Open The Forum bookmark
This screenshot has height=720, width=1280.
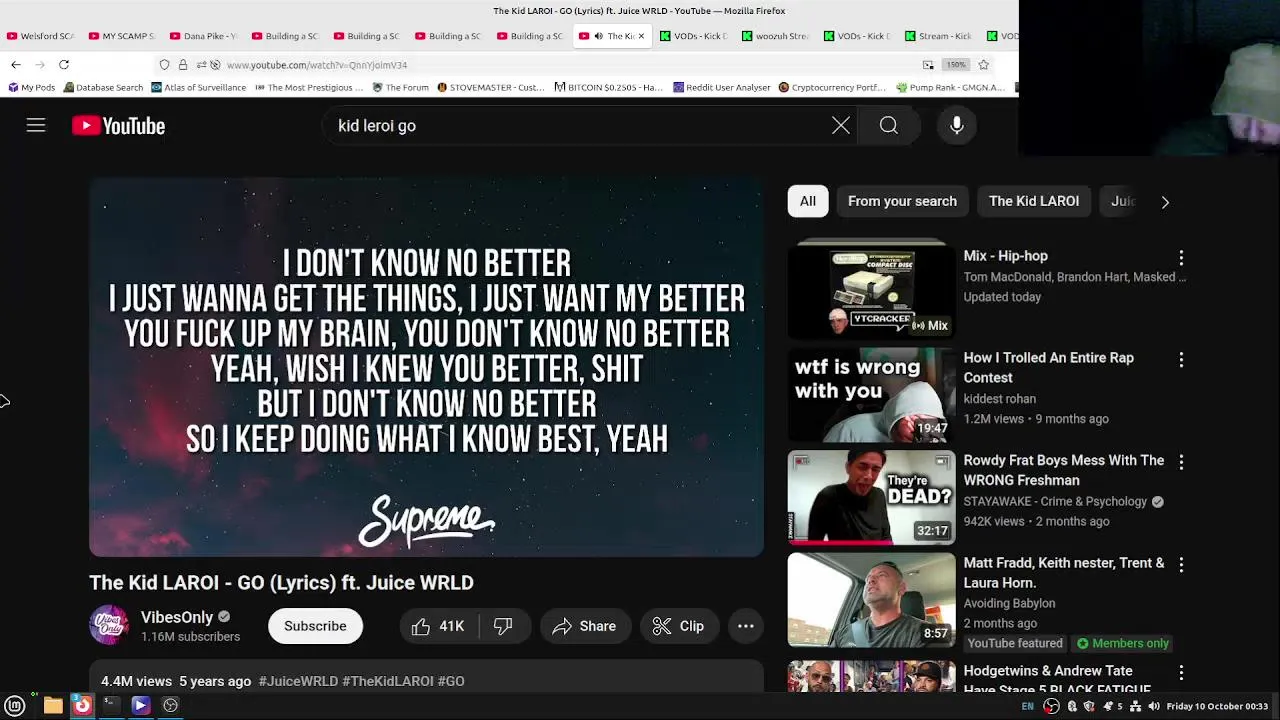400,87
